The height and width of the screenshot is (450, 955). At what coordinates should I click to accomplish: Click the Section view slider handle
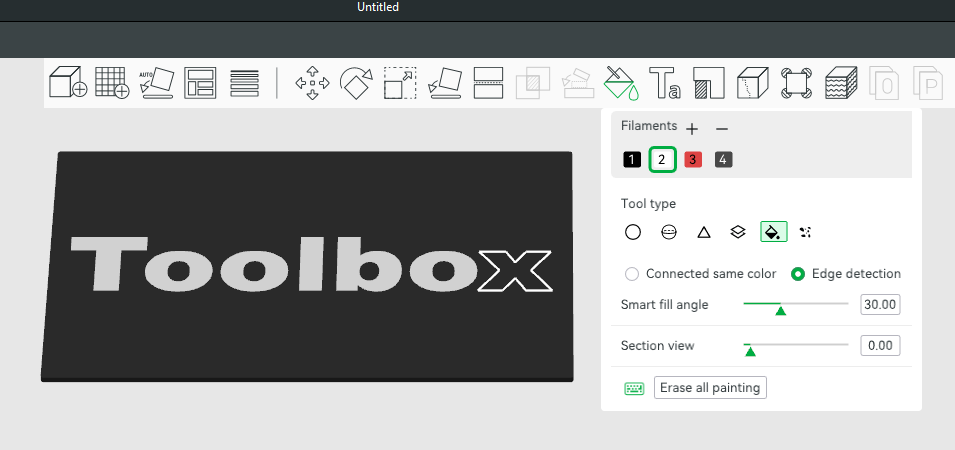click(x=750, y=351)
